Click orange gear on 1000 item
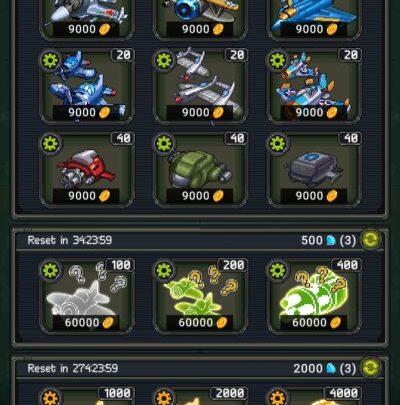The width and height of the screenshot is (400, 405). coord(50,397)
